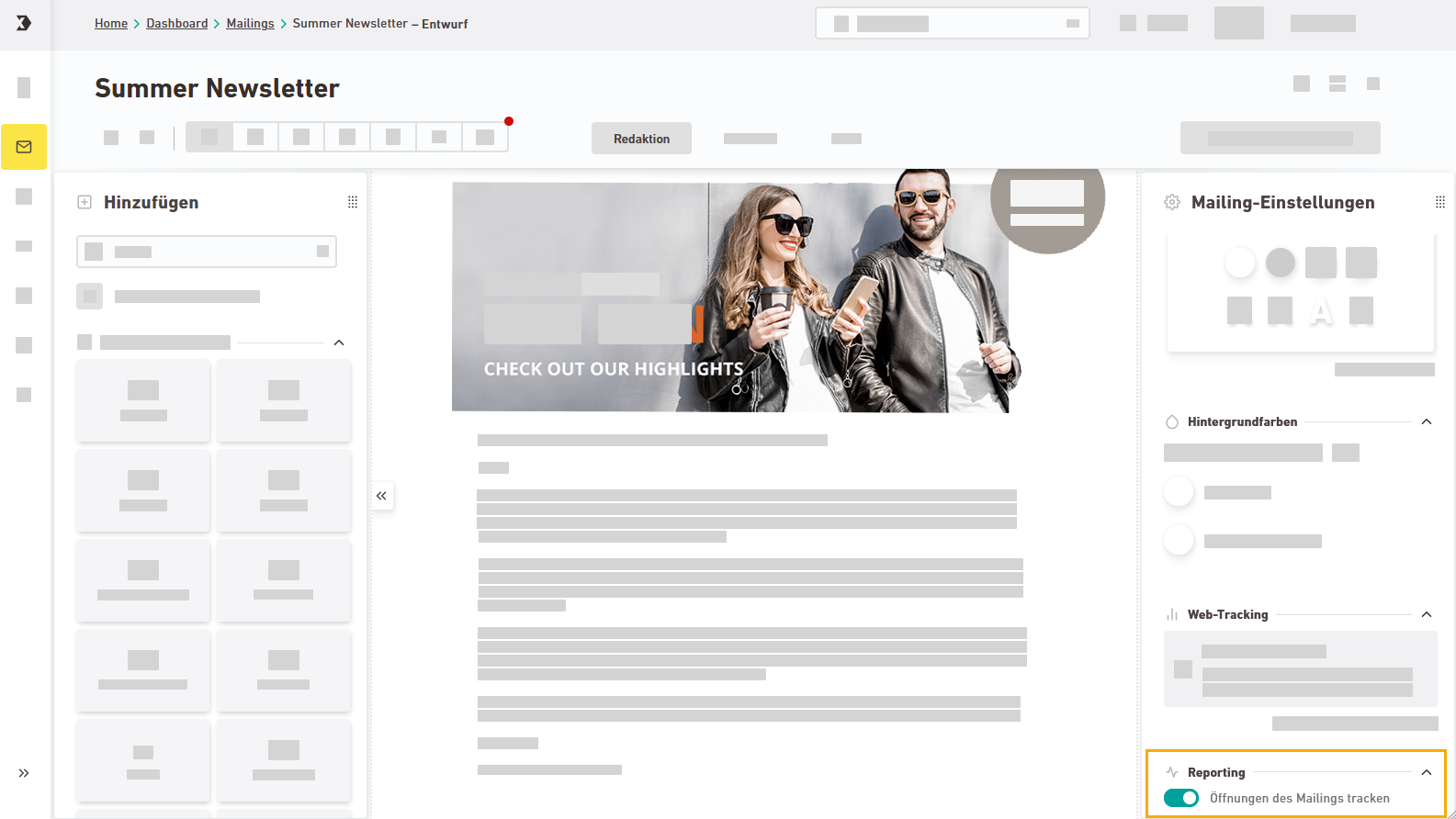
Task: Open the Mailings envelope icon in sidebar
Action: (x=24, y=147)
